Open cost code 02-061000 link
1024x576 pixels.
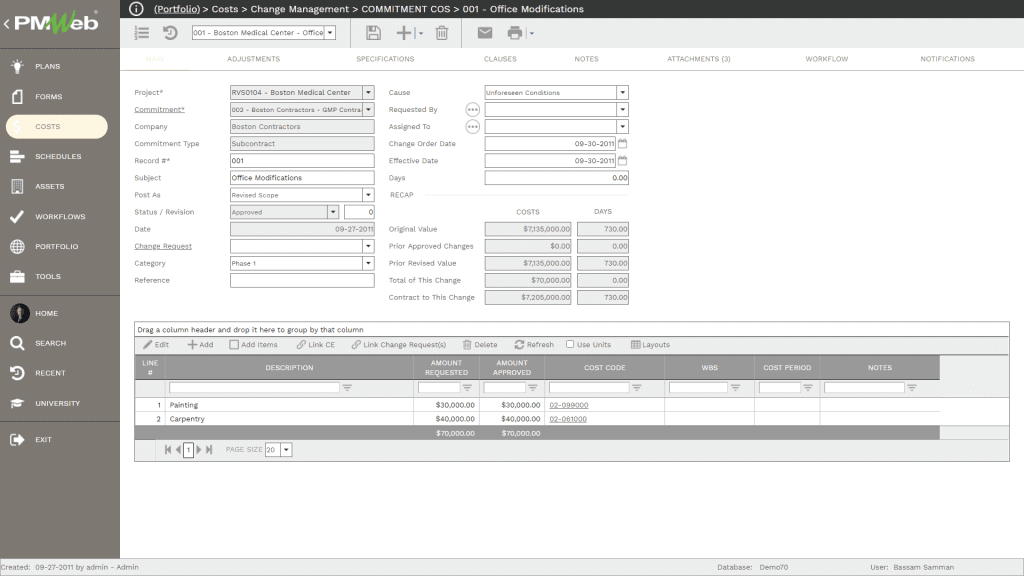point(568,419)
